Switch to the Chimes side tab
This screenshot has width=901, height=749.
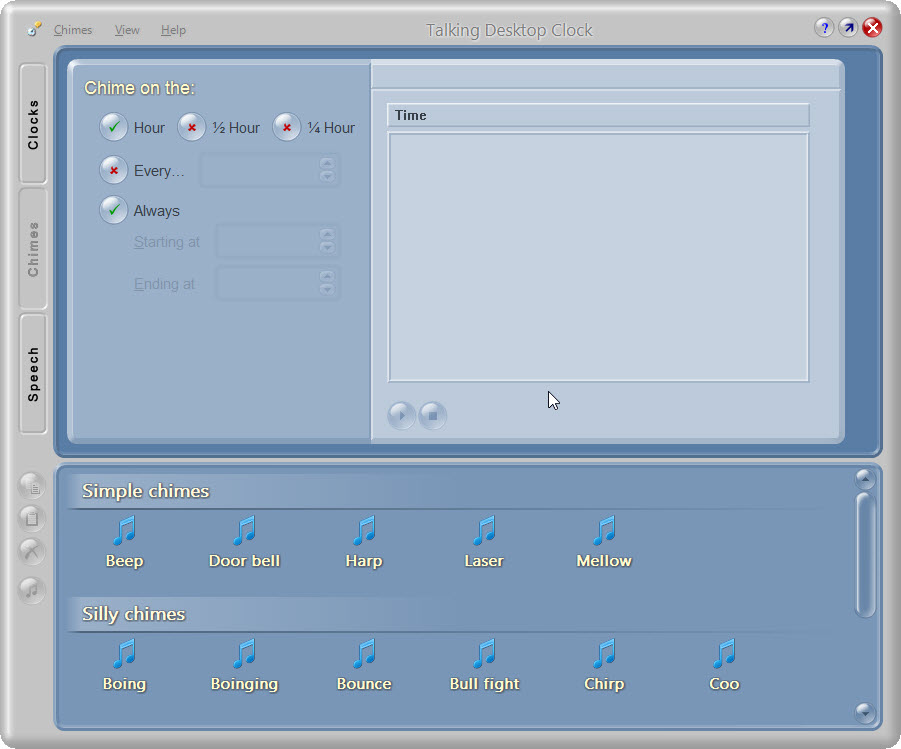click(33, 249)
